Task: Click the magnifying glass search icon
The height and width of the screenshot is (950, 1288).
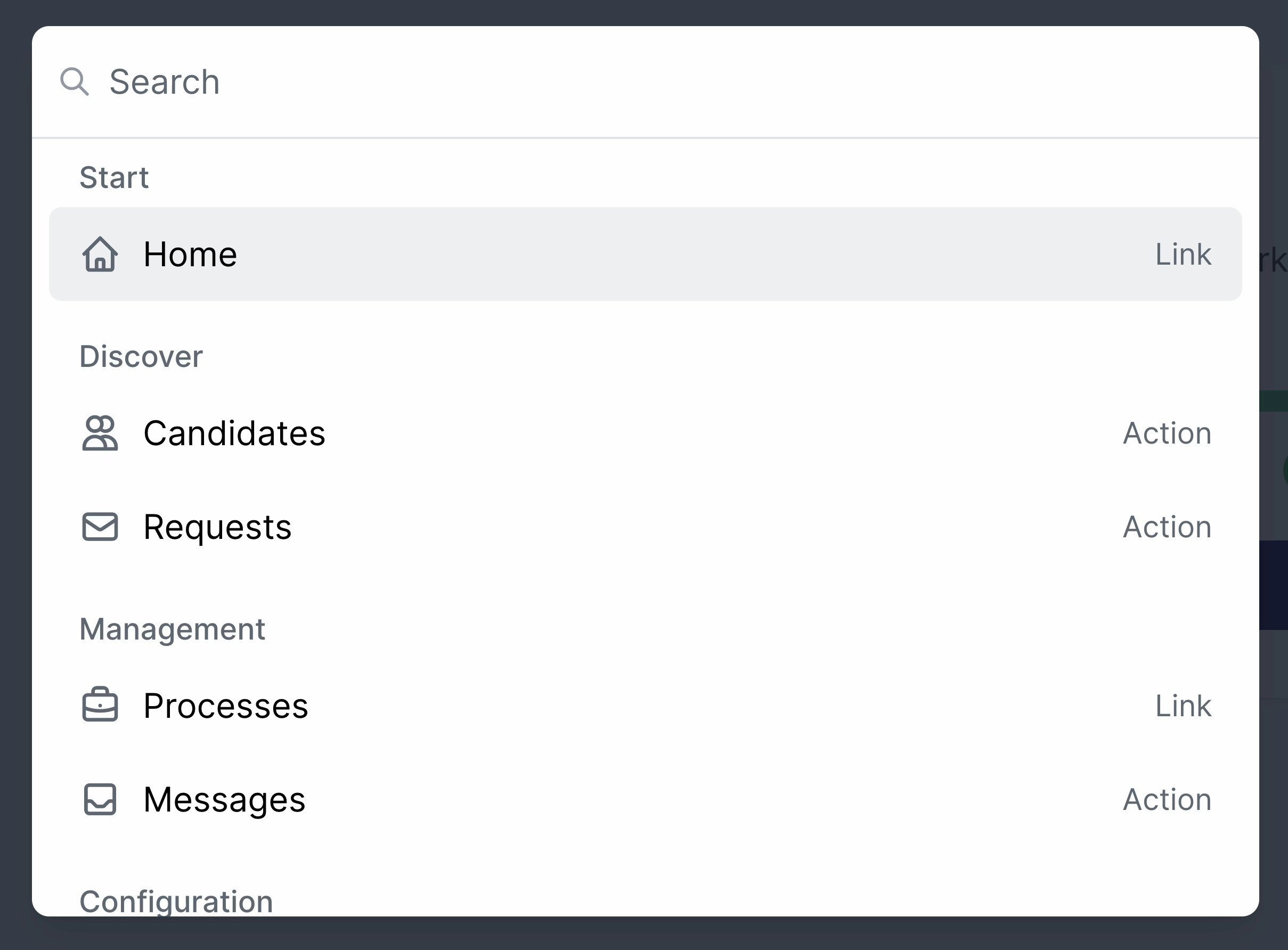Action: click(x=75, y=81)
